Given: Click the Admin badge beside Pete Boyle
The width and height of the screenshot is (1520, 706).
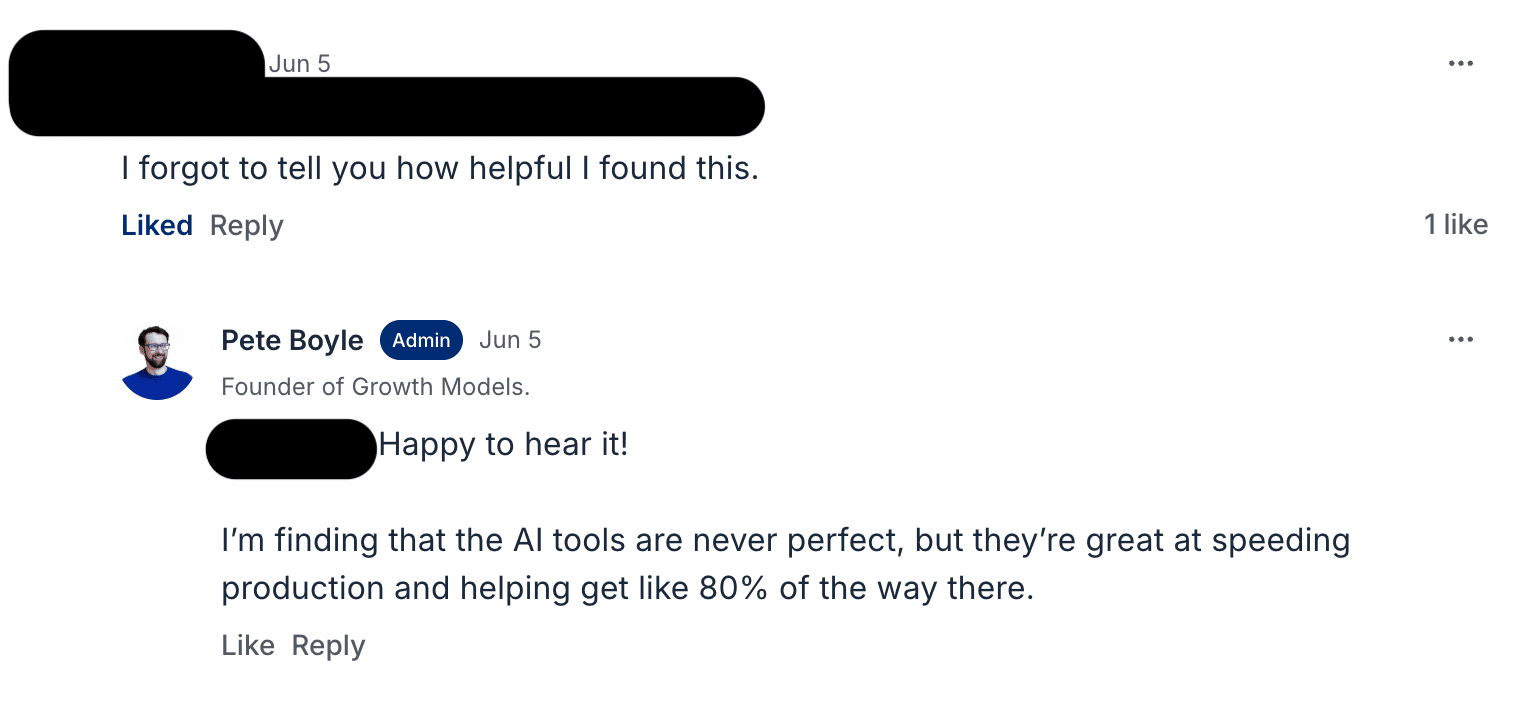Looking at the screenshot, I should 421,340.
